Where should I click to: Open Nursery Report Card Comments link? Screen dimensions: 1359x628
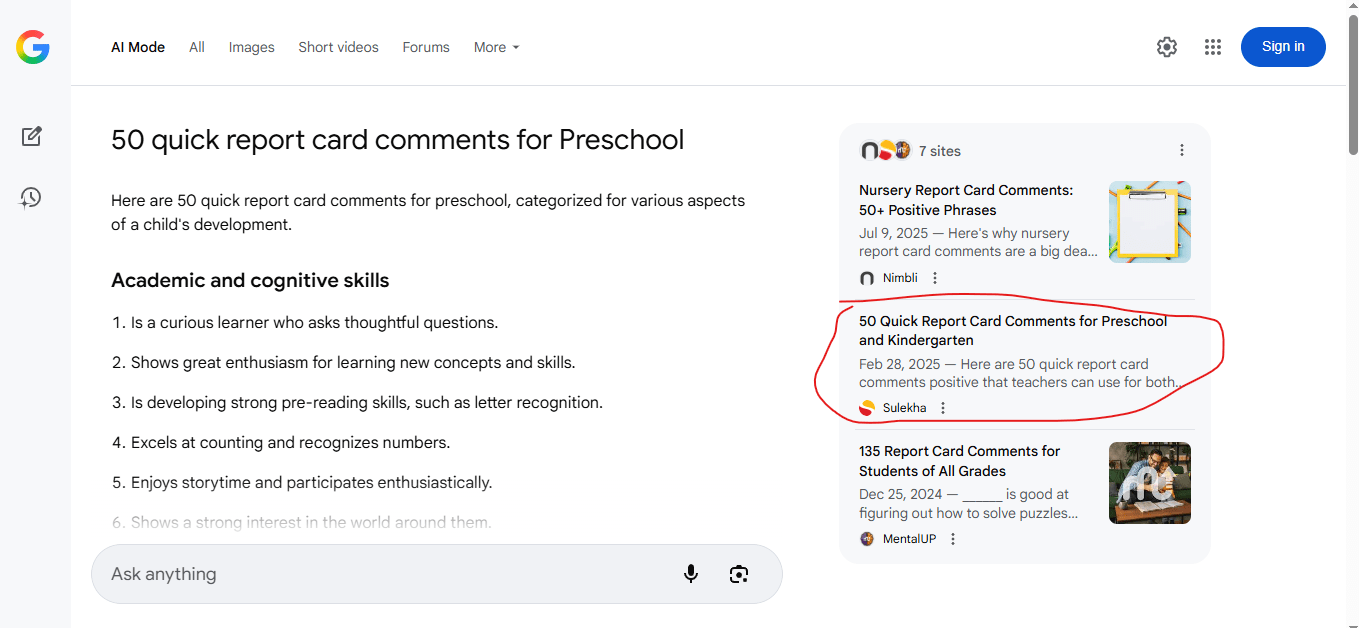965,200
